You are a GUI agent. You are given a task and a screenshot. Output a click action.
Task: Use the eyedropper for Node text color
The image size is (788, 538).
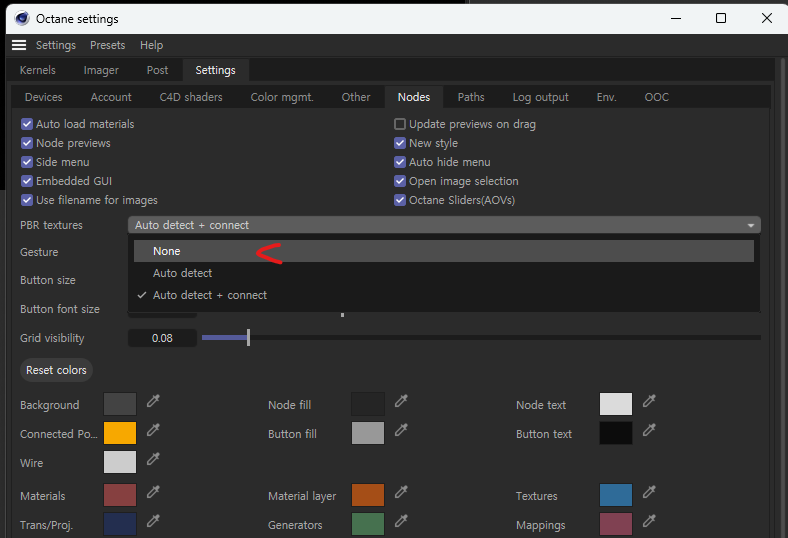point(649,401)
